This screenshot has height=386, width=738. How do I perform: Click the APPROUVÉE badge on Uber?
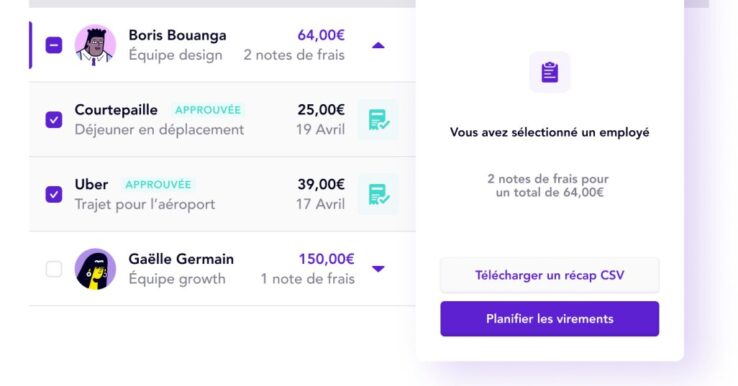tap(158, 185)
